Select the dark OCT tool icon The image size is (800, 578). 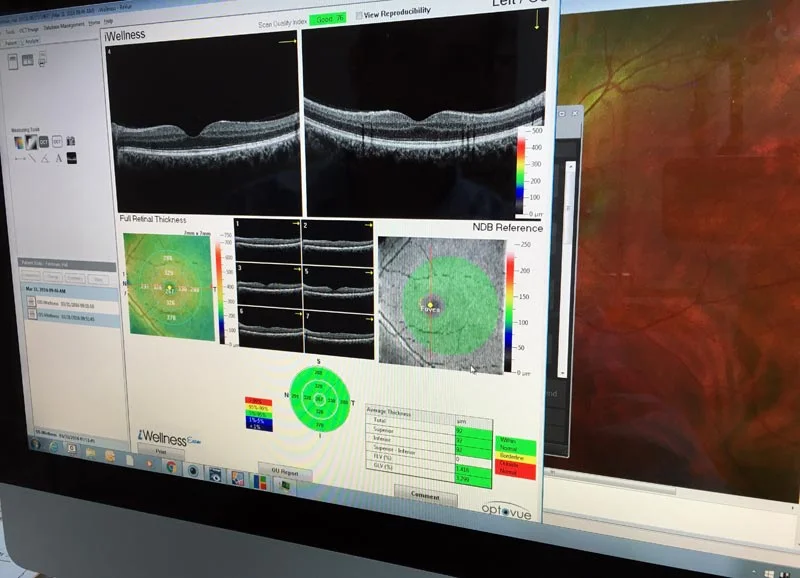44,141
